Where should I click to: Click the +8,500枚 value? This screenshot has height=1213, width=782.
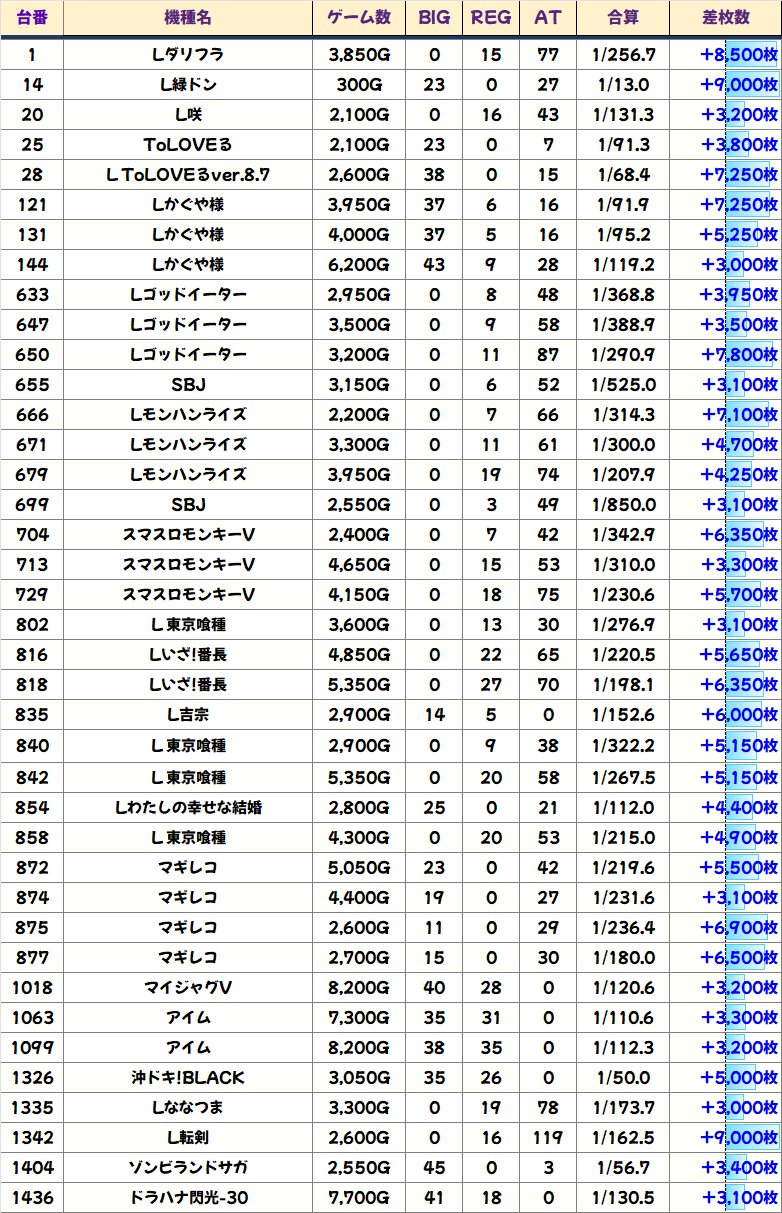coord(739,55)
